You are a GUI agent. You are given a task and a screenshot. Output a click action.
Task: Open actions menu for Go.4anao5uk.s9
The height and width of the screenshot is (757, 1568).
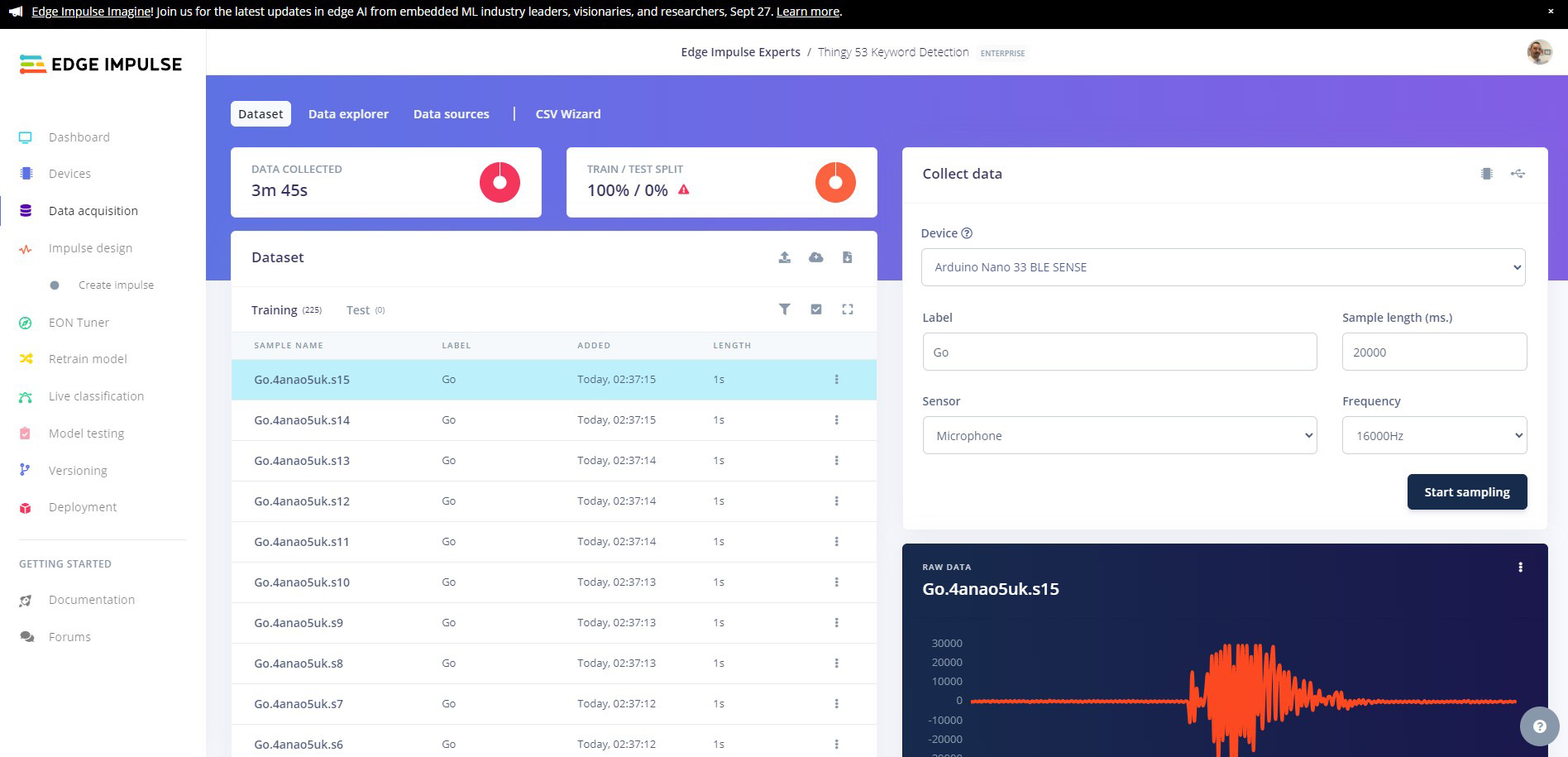pyautogui.click(x=837, y=623)
